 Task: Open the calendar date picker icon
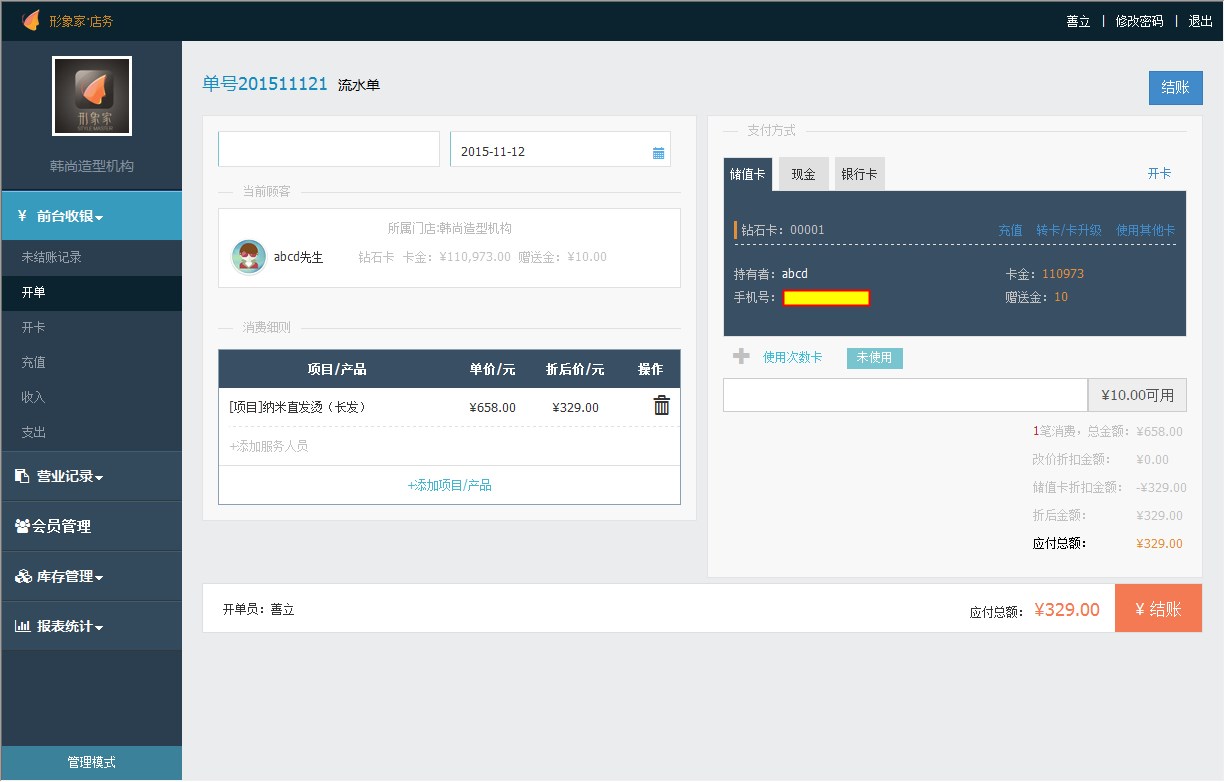coord(658,152)
